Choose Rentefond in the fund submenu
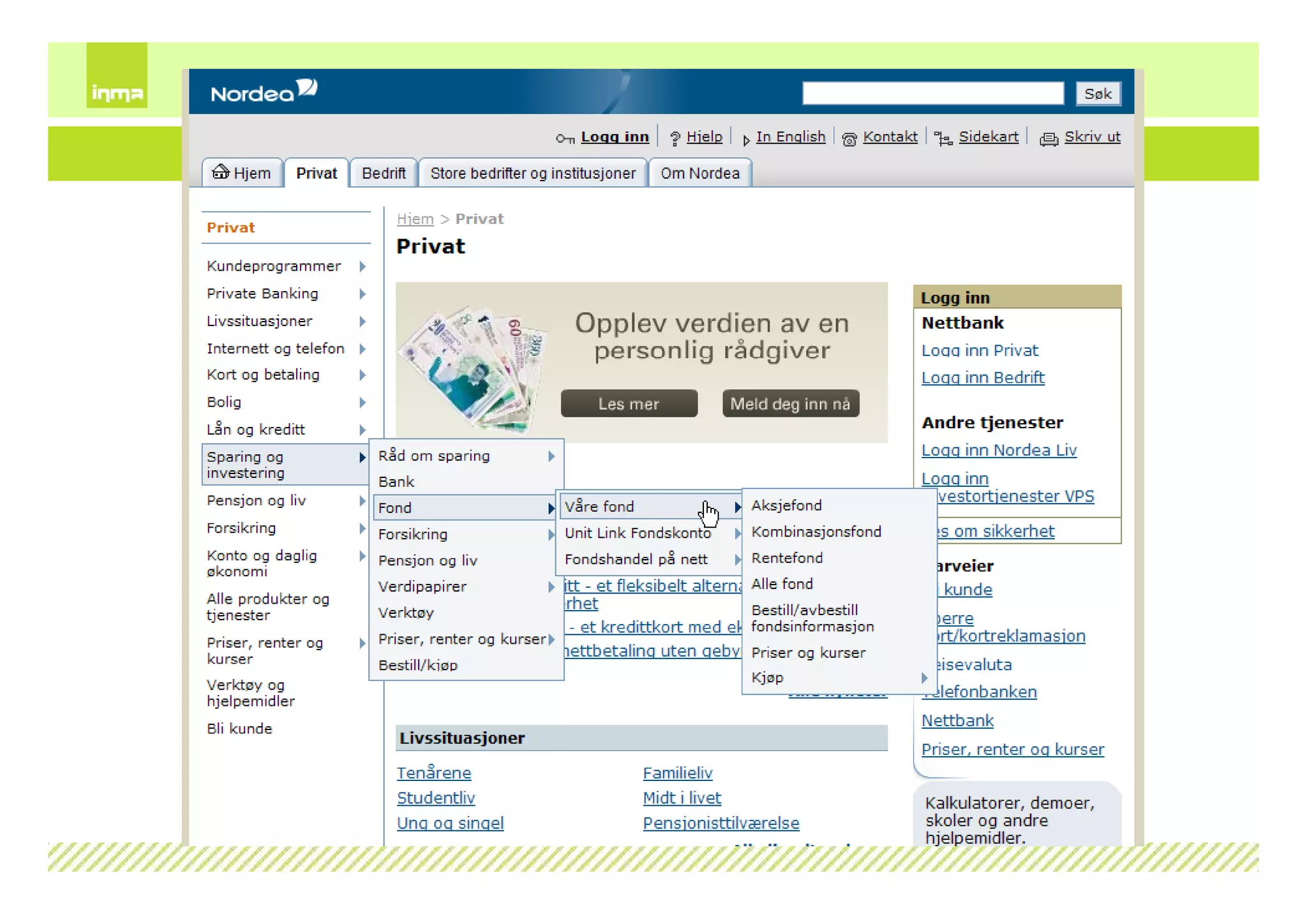1307x924 pixels. point(787,558)
